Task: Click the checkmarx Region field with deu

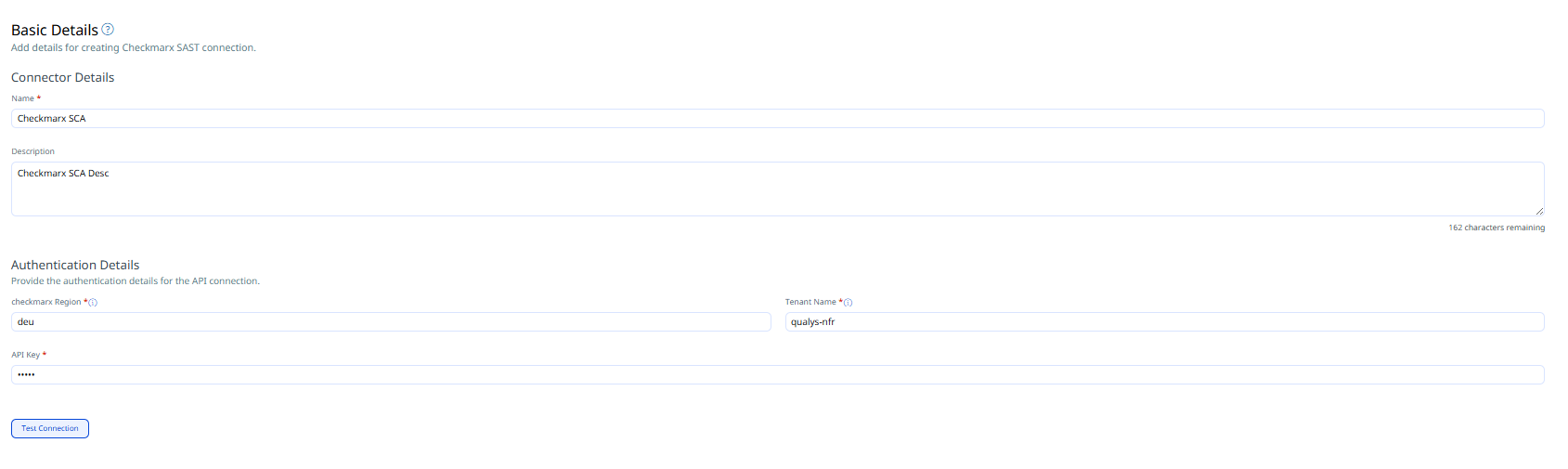Action: 391,322
